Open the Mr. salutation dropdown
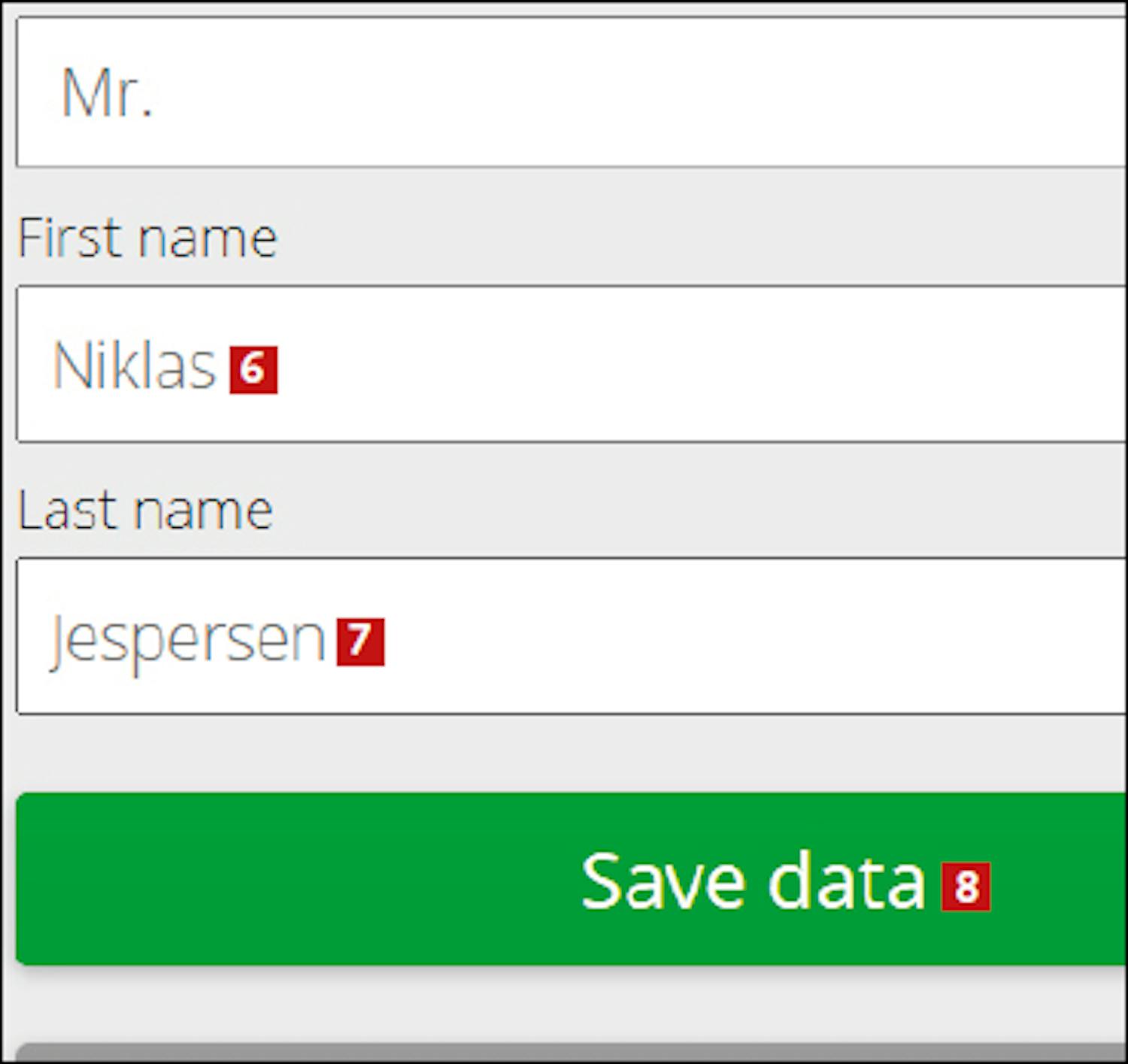 572,92
